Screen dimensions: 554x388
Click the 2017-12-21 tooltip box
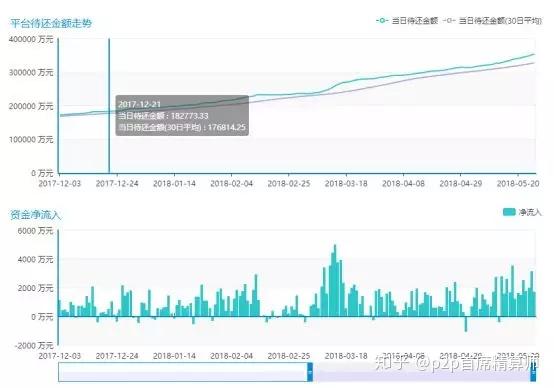pos(182,116)
